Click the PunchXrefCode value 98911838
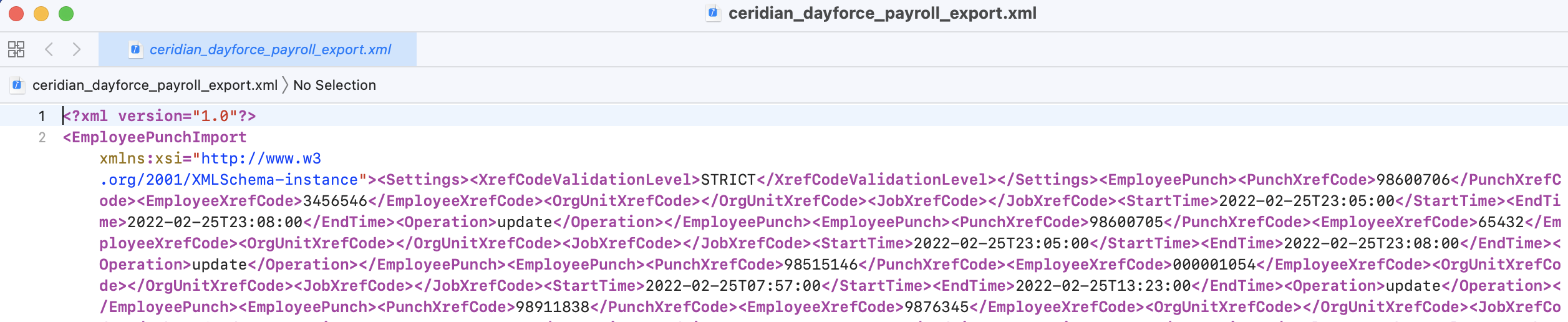This screenshot has width=1568, height=322. click(553, 307)
